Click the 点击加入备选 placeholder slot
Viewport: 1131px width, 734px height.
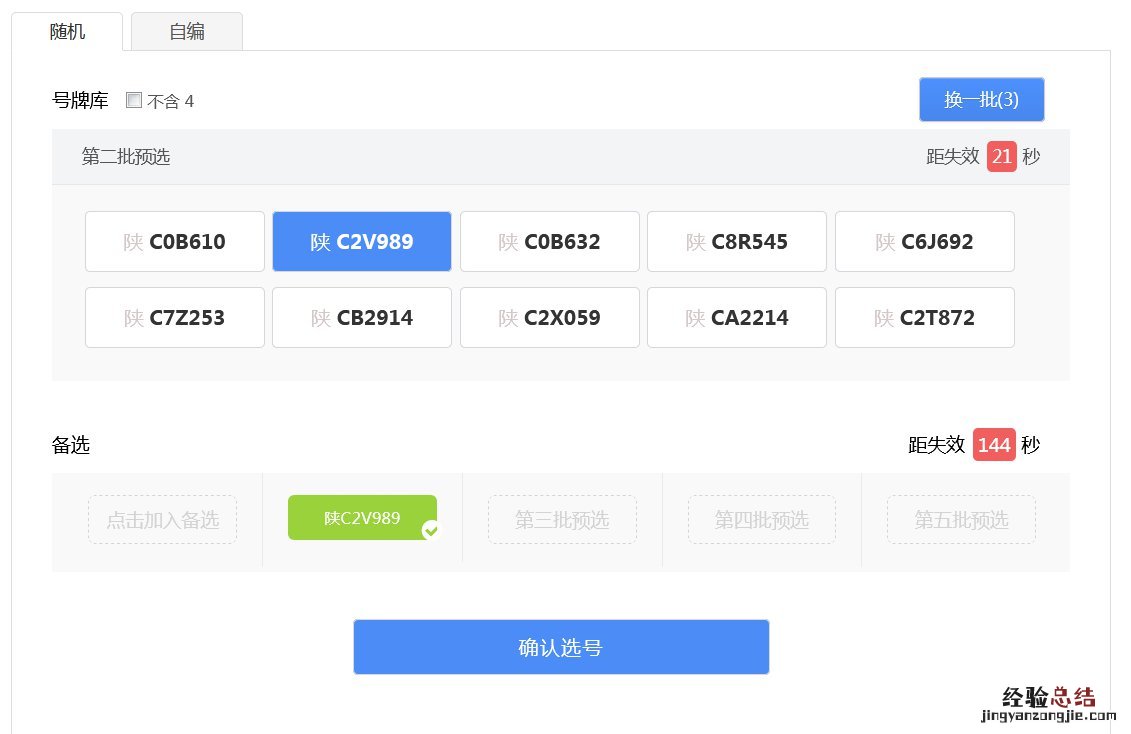point(162,520)
